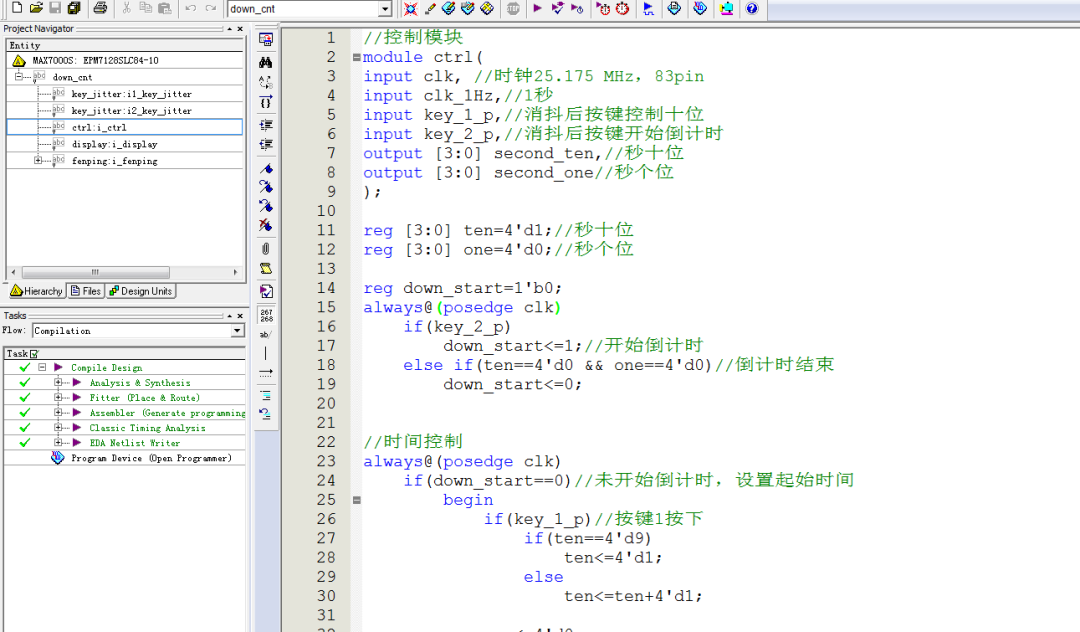Open the Programmer from the top toolbar
Image resolution: width=1080 pixels, height=632 pixels.
click(x=700, y=9)
